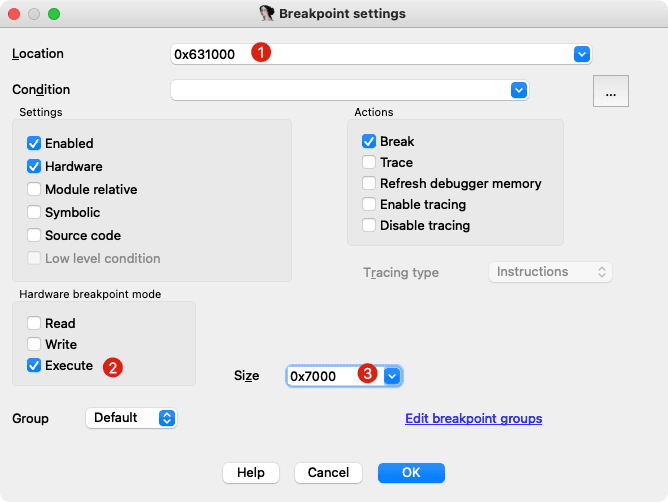
Task: Uncheck the Hardware setting
Action: pos(34,166)
